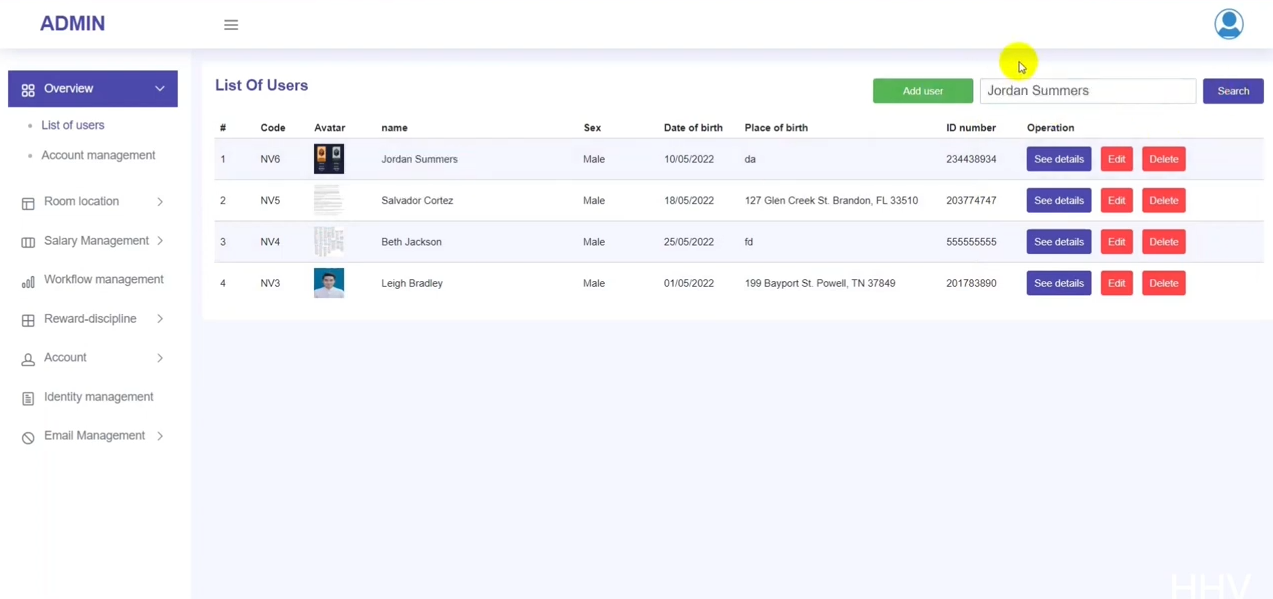Click the Email Management icon
Screen dimensions: 1273x599
(x=28, y=437)
